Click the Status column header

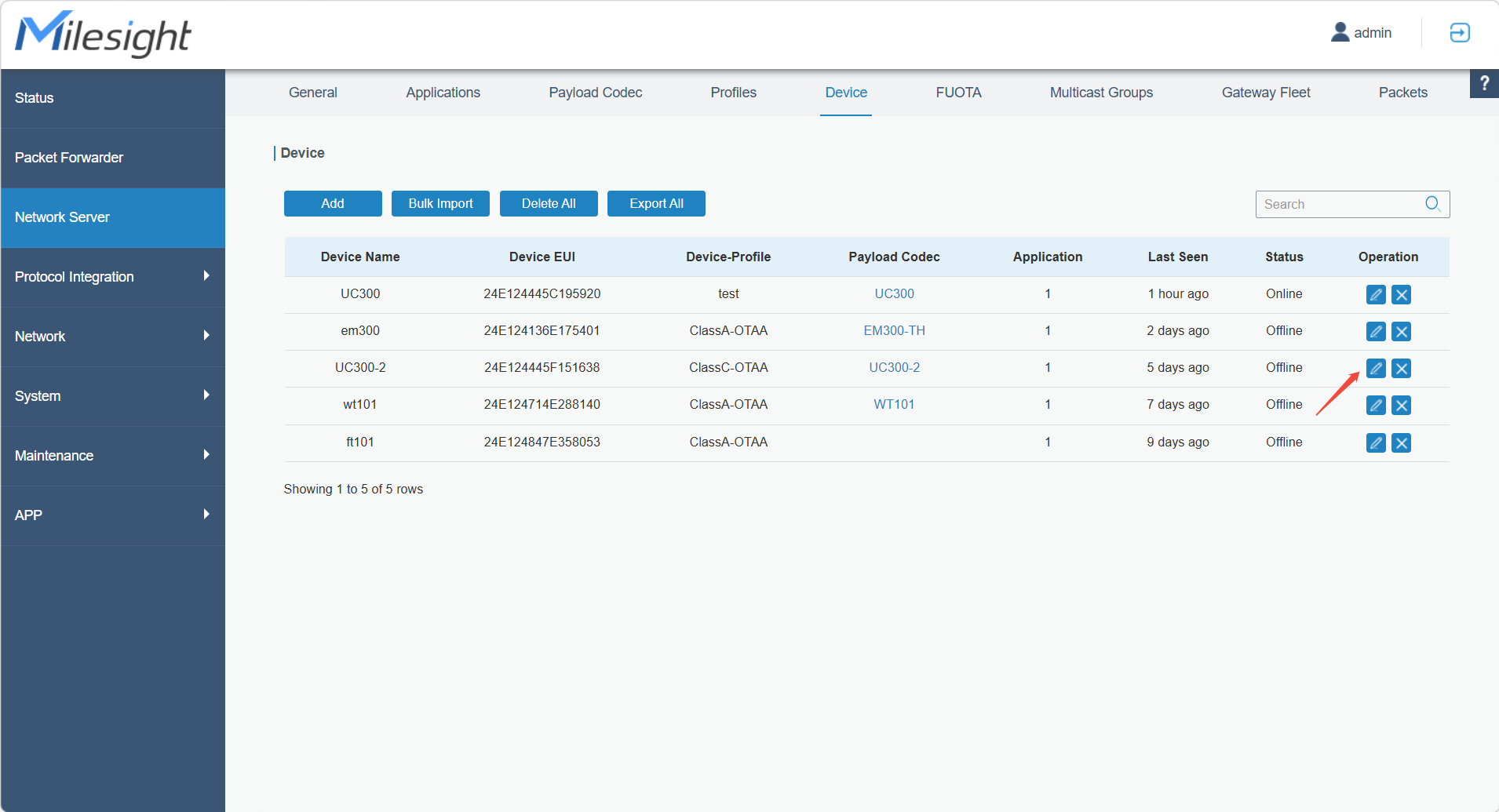tap(1284, 257)
